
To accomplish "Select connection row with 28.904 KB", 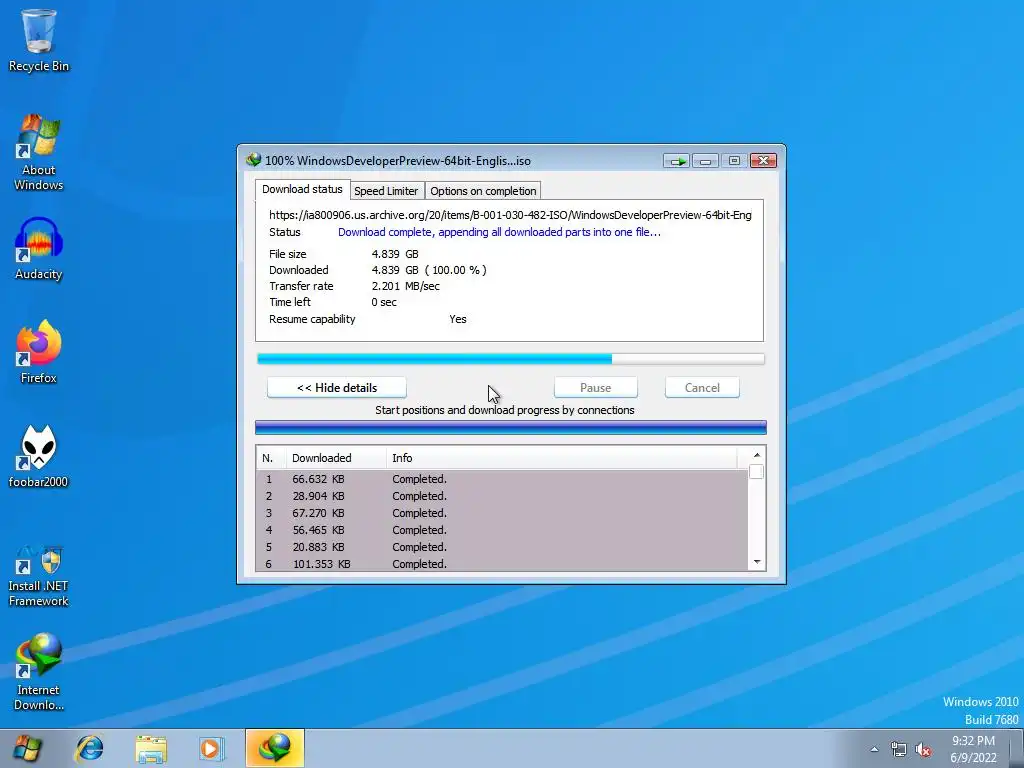I will [502, 496].
